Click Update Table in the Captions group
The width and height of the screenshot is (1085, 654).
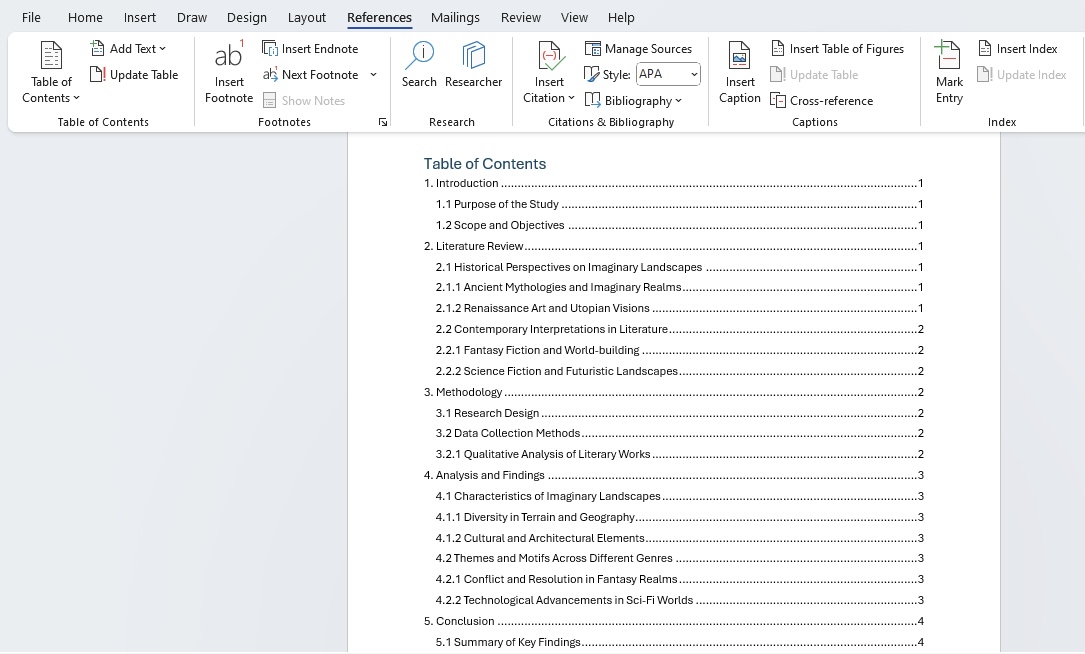click(x=814, y=75)
